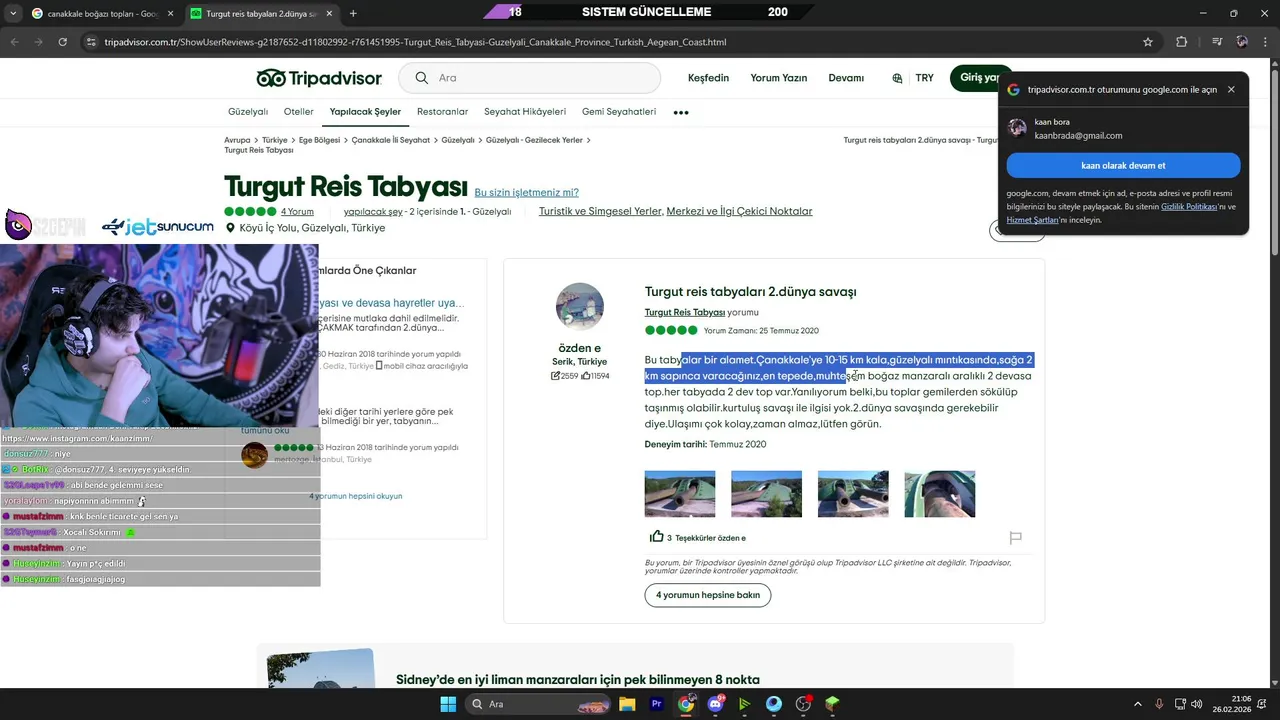The height and width of the screenshot is (720, 1280).
Task: Open the first review photo thumbnail
Action: [x=680, y=493]
